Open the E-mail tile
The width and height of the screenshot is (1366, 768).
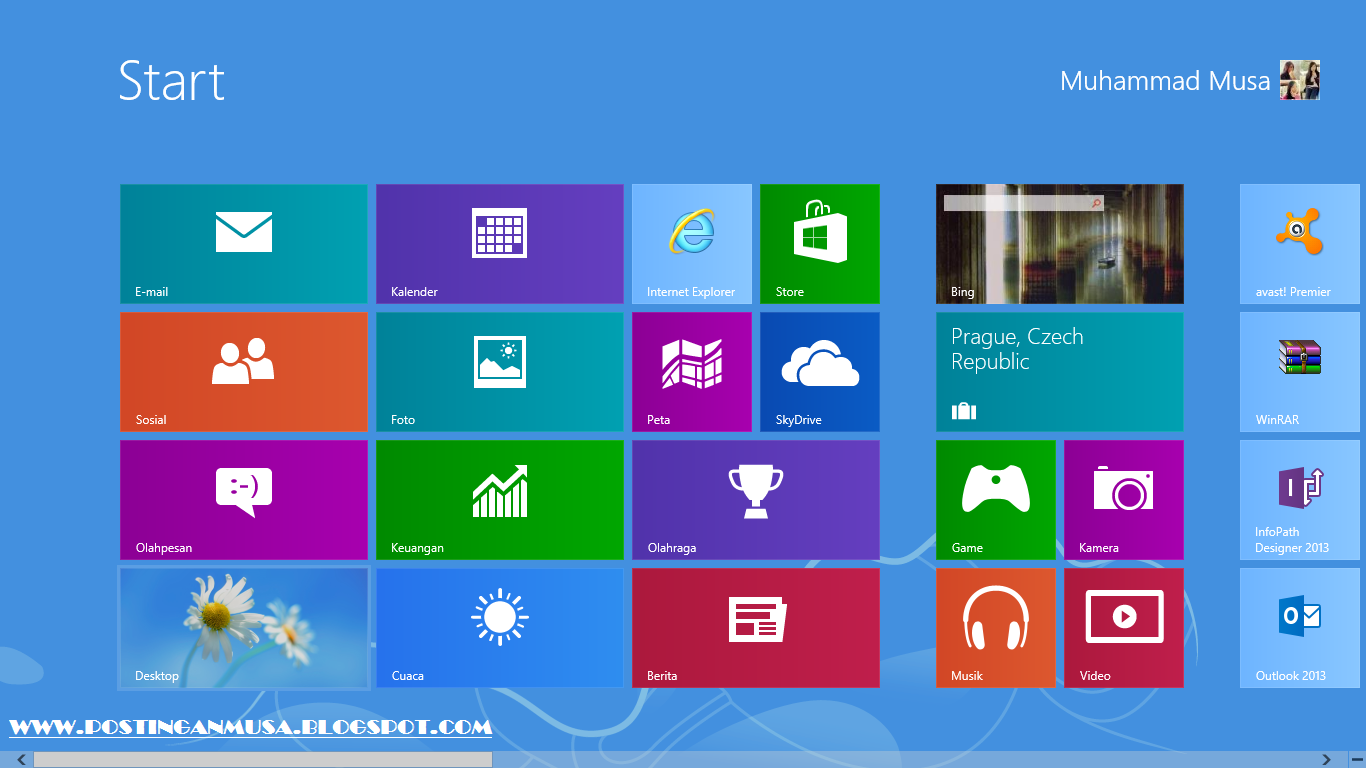[243, 243]
